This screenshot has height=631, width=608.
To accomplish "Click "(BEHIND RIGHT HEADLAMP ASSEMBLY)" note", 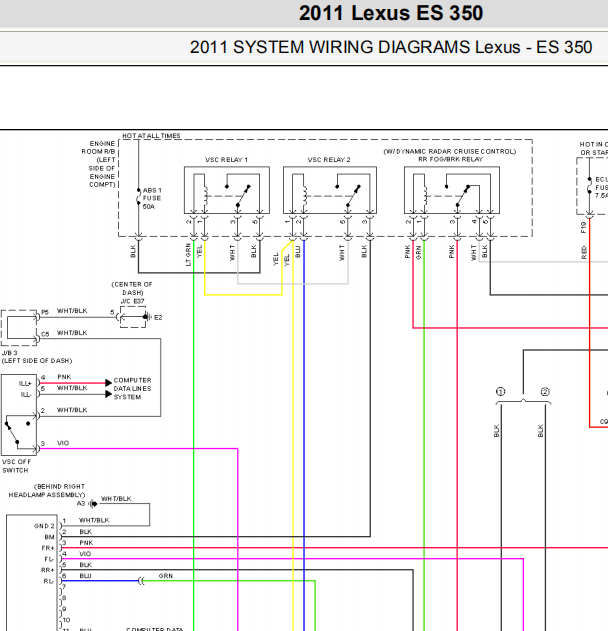I will [x=47, y=491].
